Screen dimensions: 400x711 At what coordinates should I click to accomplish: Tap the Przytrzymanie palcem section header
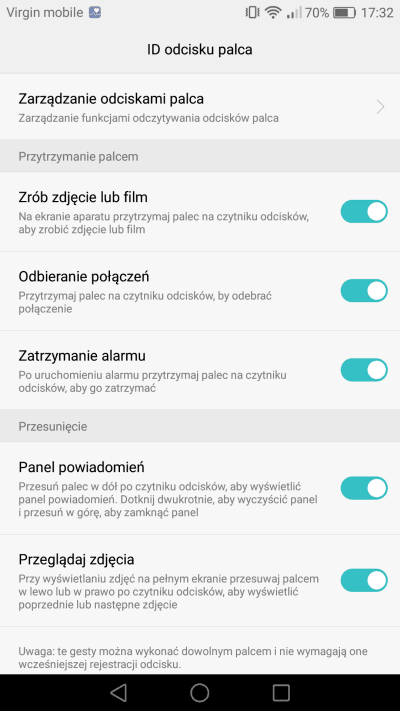pos(200,156)
